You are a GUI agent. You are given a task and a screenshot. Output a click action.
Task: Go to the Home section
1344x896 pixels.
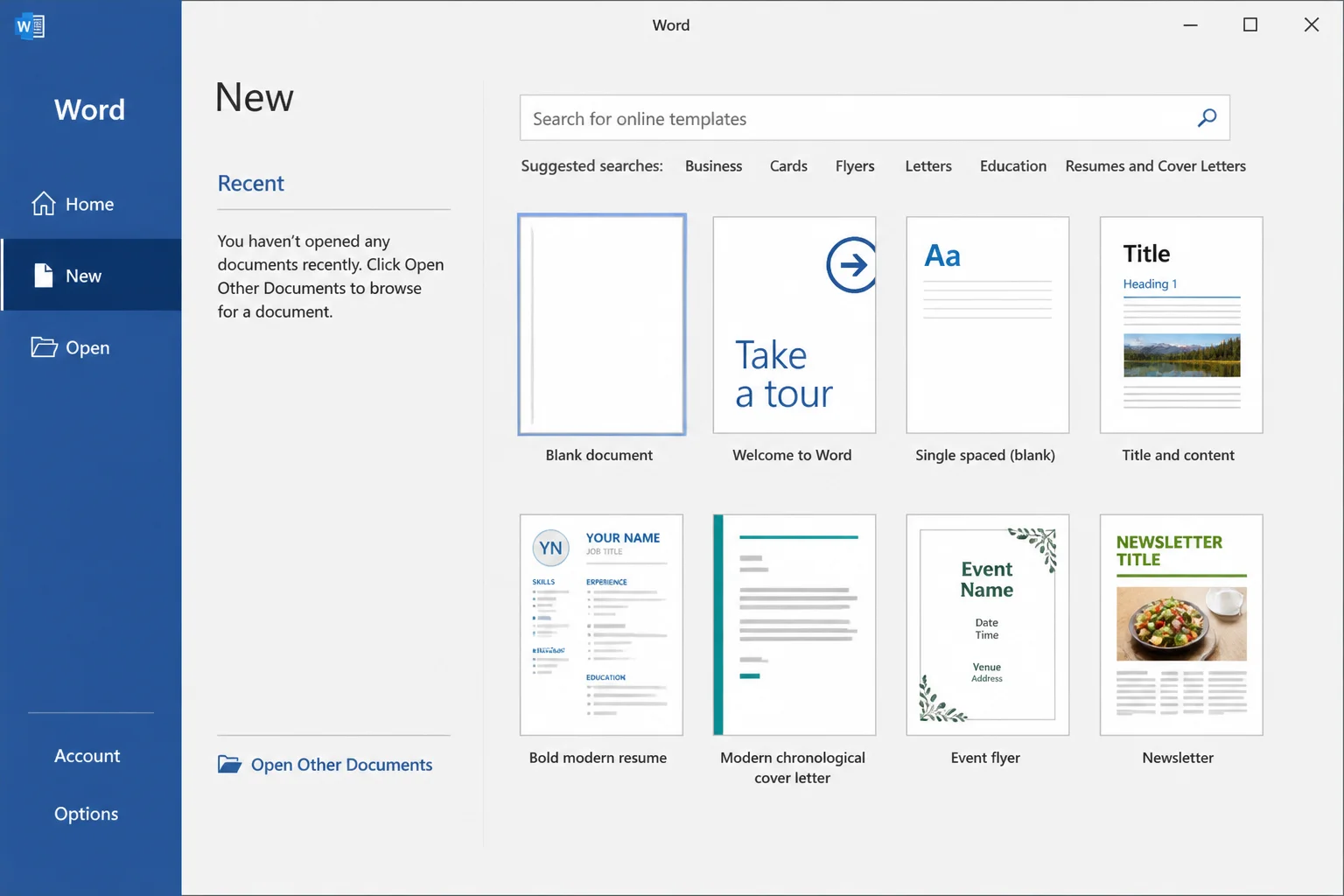coord(91,203)
